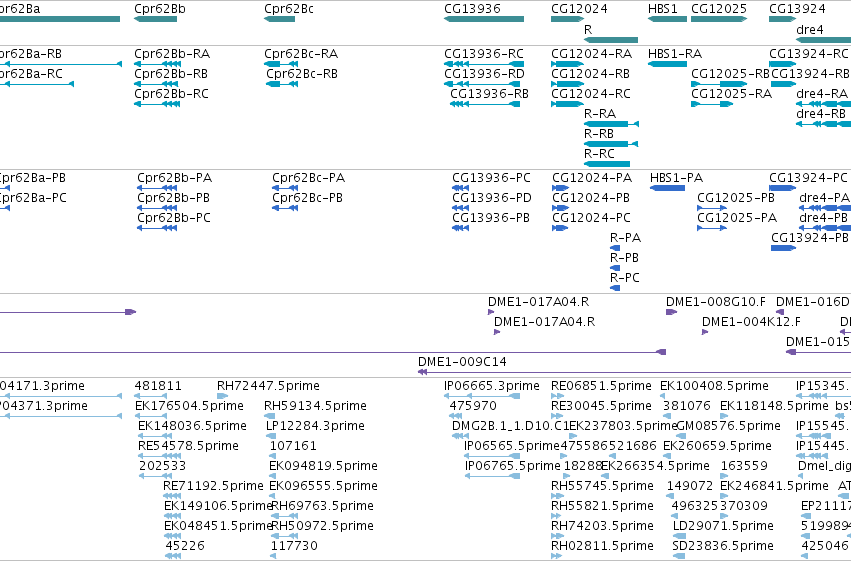
Task: Select the DME1-009C14 clone label
Action: pyautogui.click(x=462, y=362)
